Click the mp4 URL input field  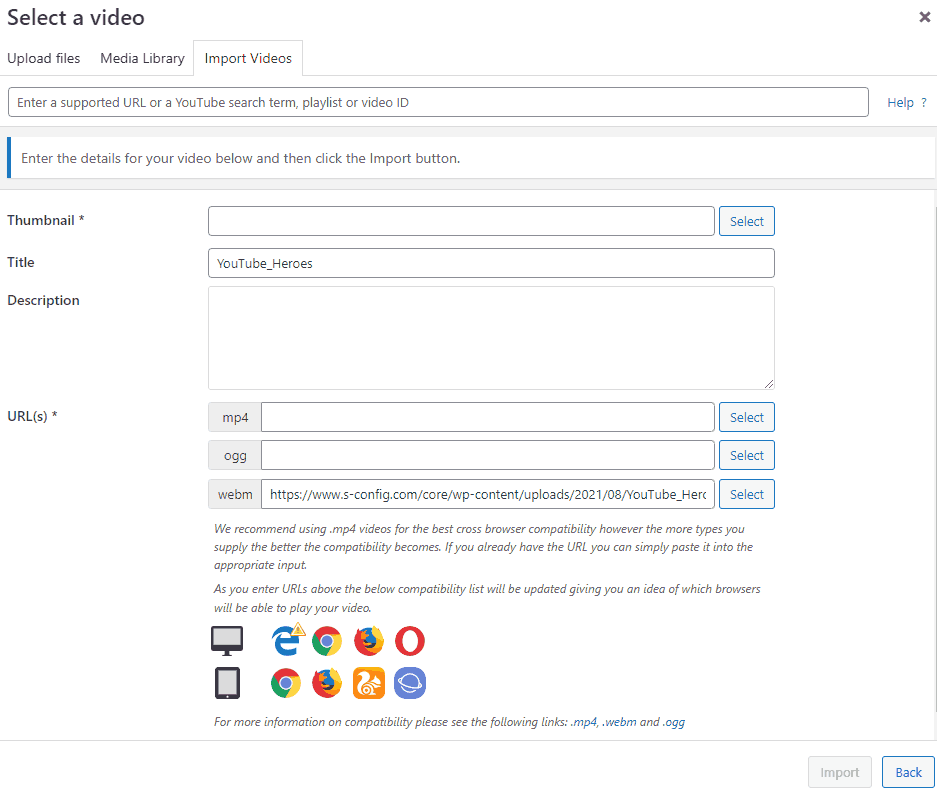tap(488, 417)
